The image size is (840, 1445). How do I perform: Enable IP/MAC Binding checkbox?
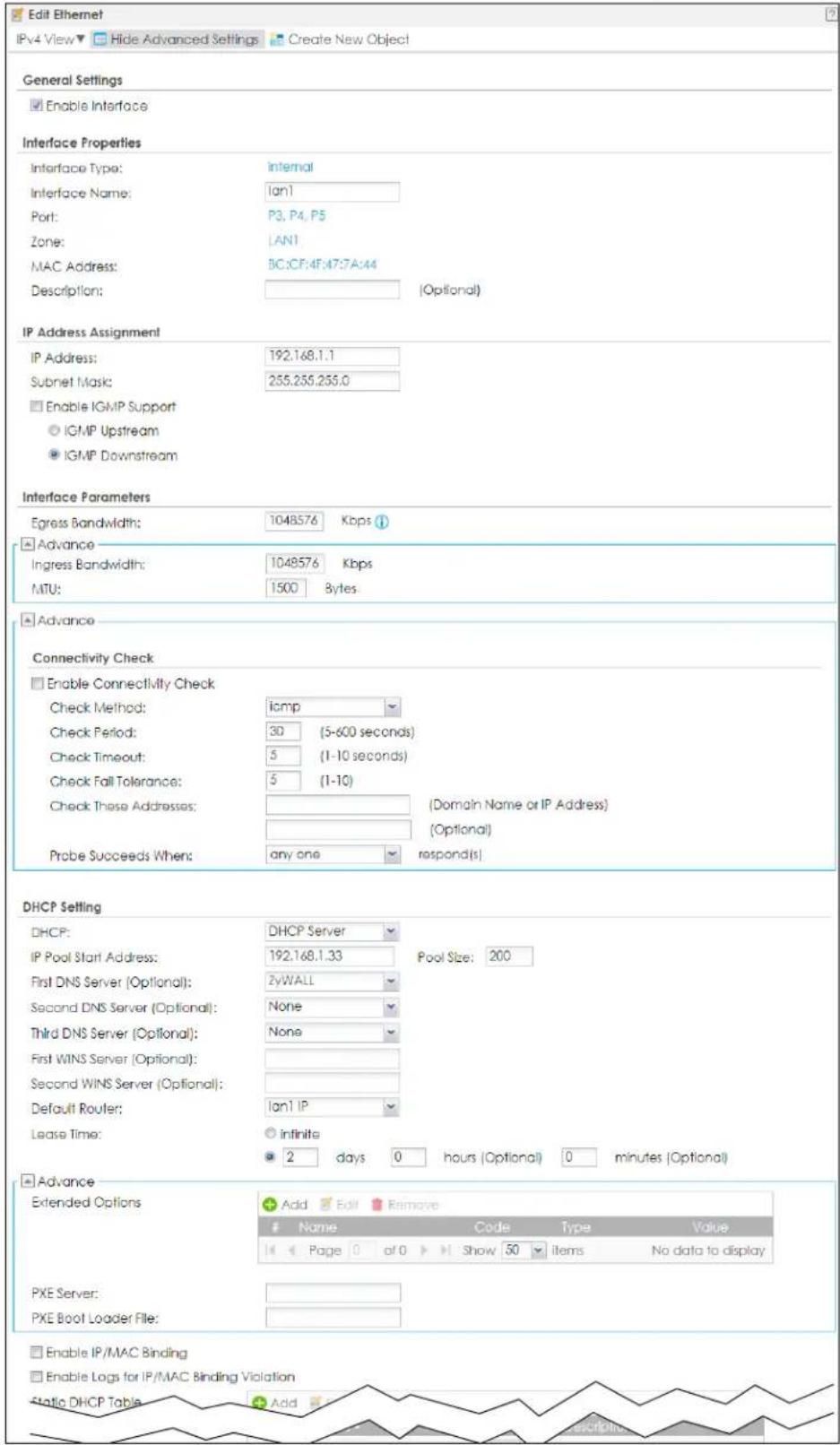pyautogui.click(x=37, y=1352)
